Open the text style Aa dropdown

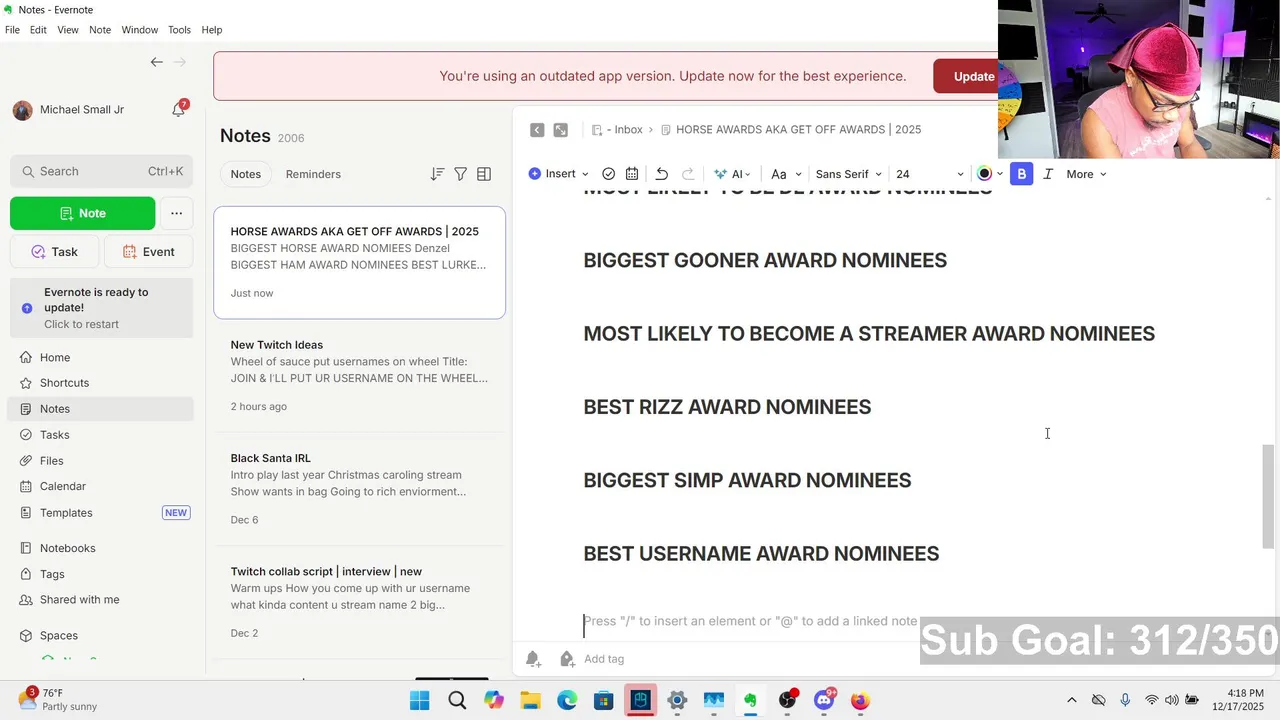click(x=787, y=174)
